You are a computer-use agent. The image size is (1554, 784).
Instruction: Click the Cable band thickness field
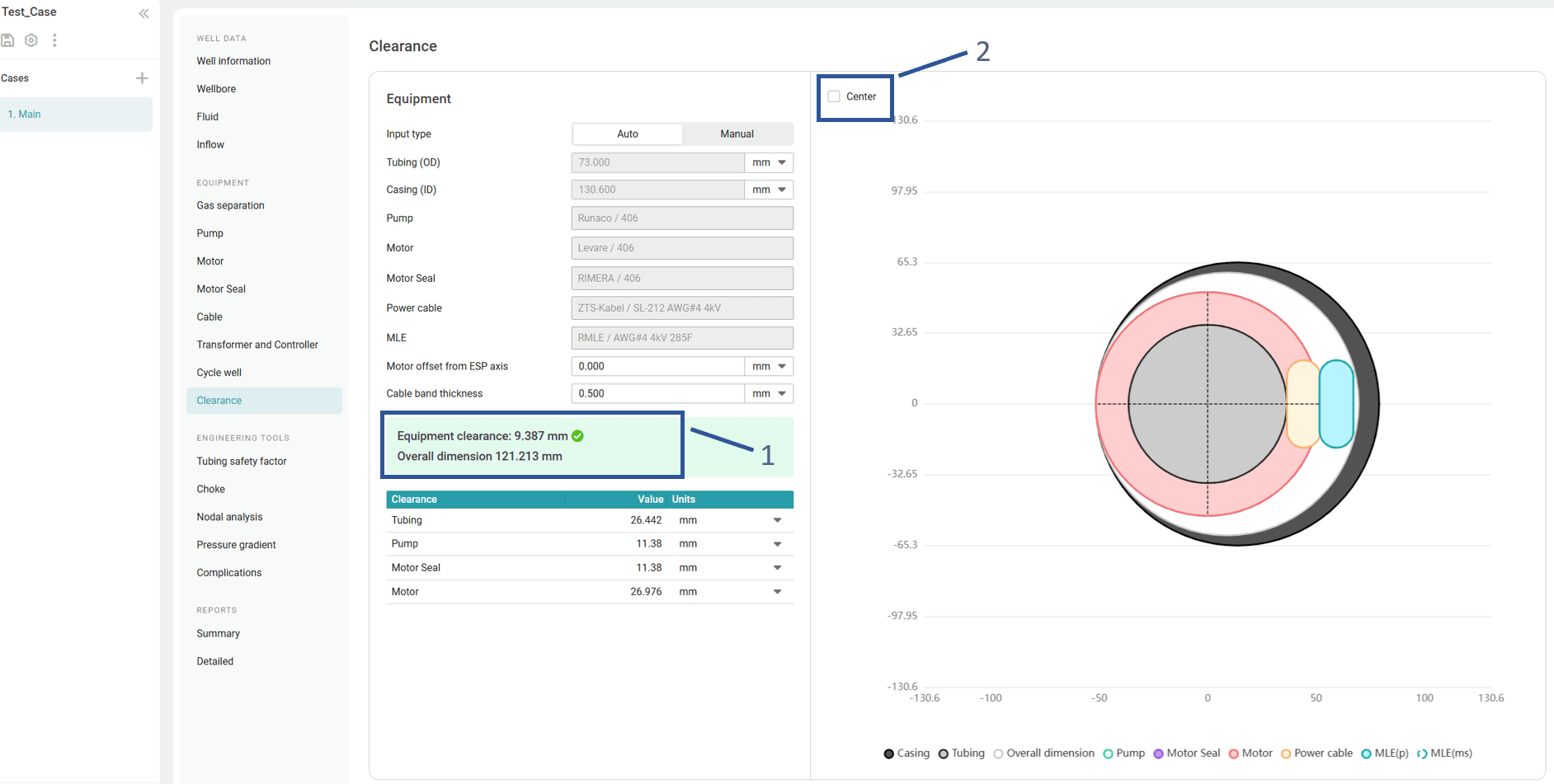tap(657, 393)
